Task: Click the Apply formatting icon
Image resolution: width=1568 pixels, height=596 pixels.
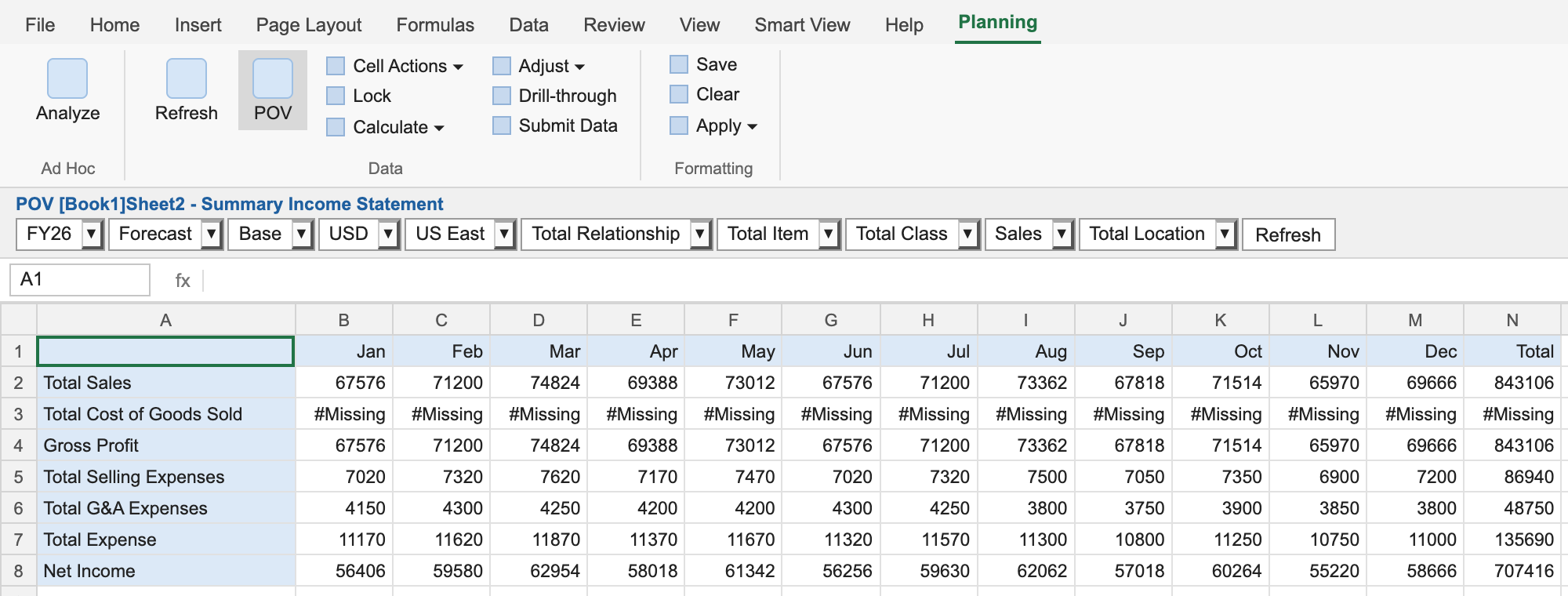Action: (679, 125)
